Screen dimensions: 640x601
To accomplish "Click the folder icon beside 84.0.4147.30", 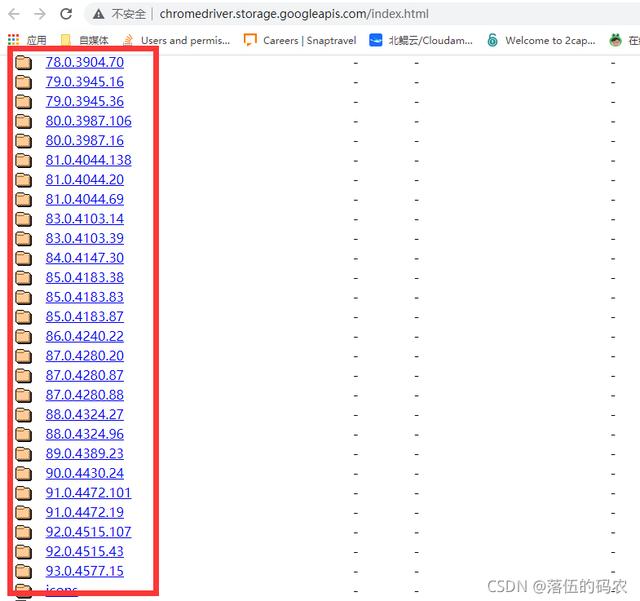I will tap(24, 258).
